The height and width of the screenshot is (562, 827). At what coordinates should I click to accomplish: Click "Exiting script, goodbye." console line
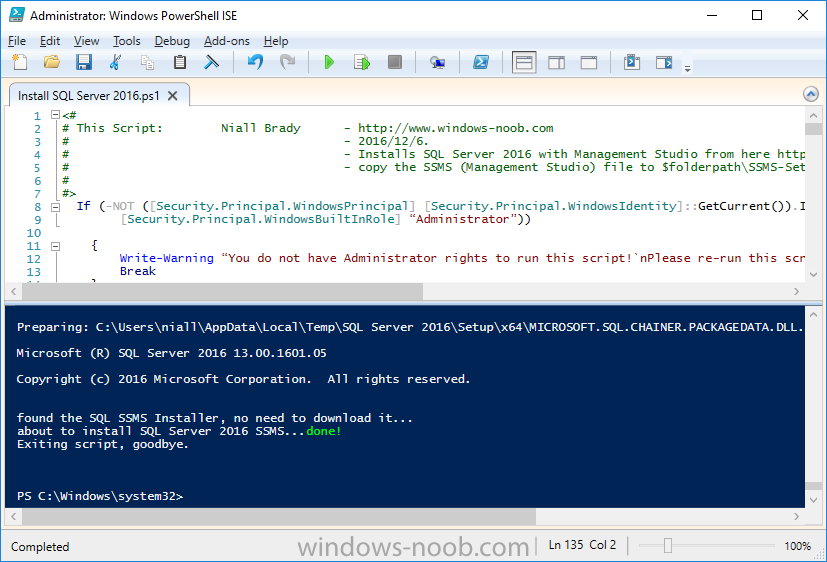pos(102,444)
